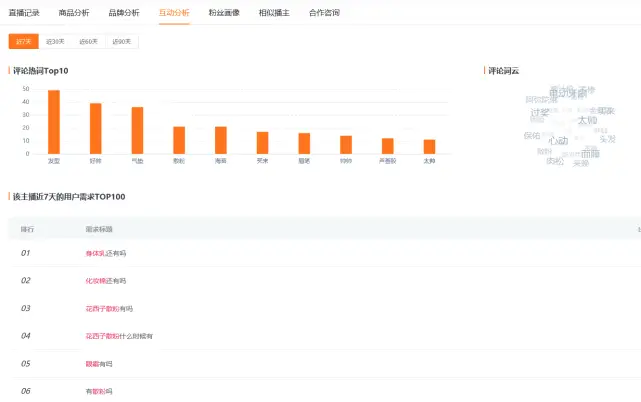This screenshot has height=402, width=641.
Task: Click the 发型 bar in chart
Action: [x=54, y=122]
